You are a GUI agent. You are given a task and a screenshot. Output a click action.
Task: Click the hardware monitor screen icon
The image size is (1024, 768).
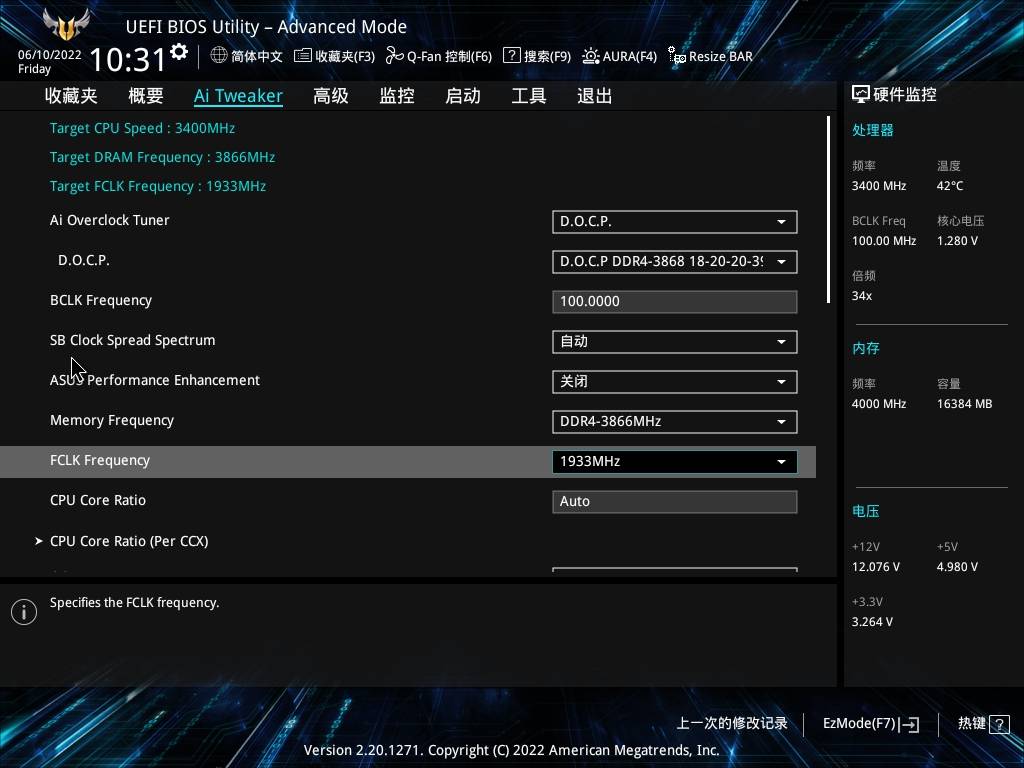861,95
